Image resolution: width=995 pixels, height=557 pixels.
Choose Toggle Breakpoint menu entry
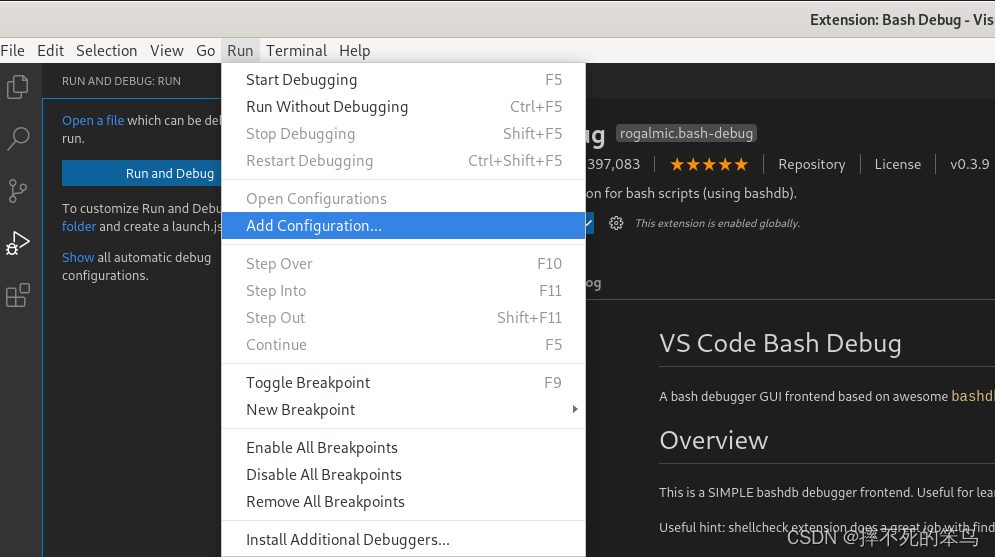(x=404, y=383)
